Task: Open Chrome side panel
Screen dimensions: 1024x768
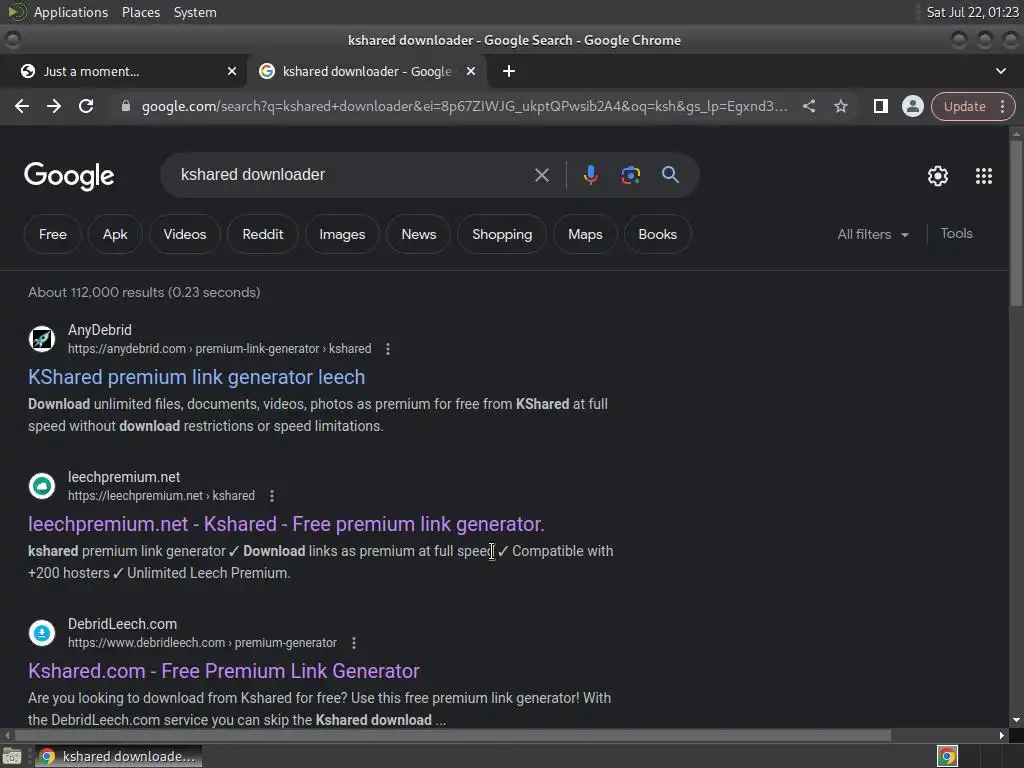Action: click(880, 106)
